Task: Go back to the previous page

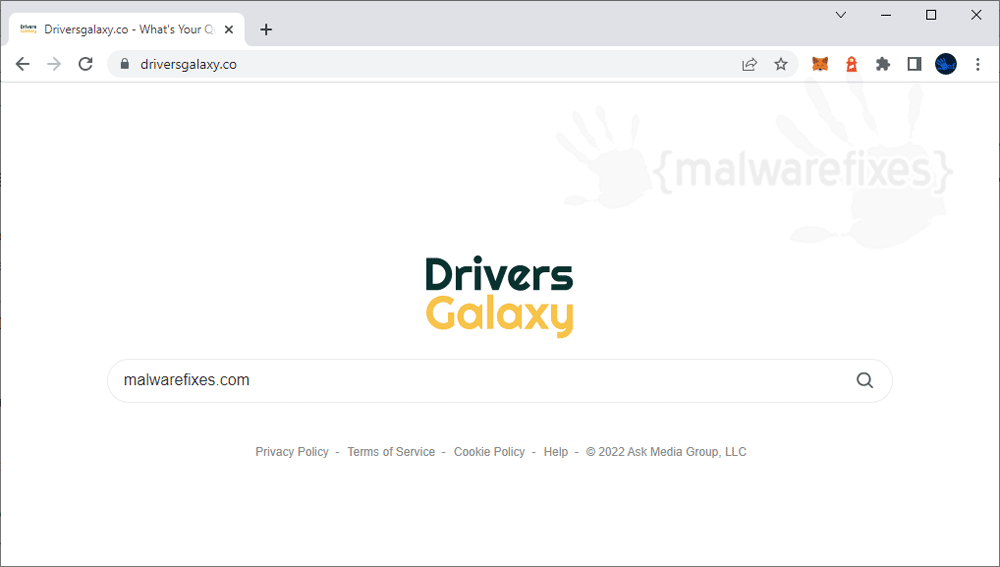Action: [x=22, y=64]
